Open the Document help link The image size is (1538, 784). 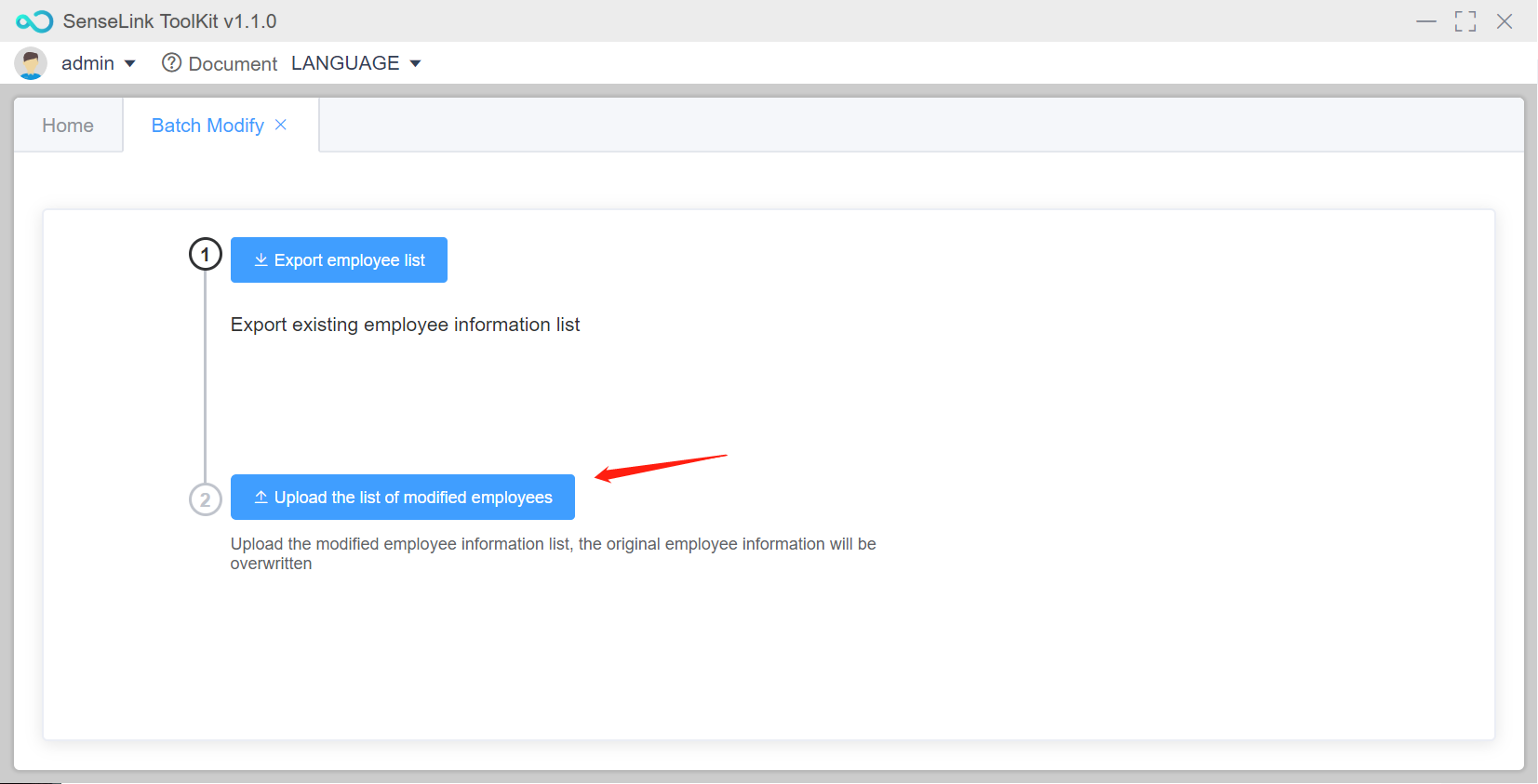click(233, 63)
